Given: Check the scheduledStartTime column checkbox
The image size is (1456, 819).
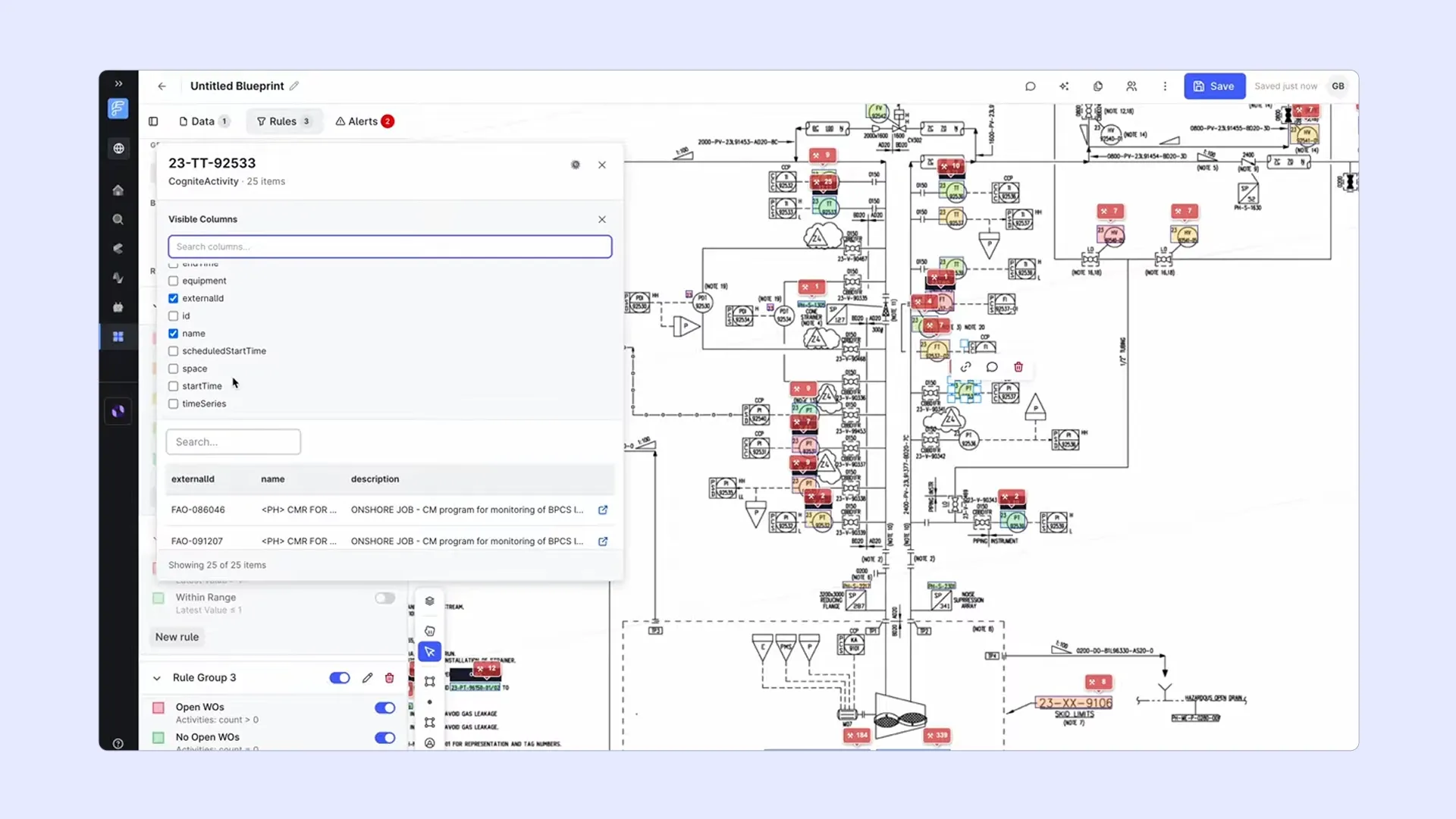Looking at the screenshot, I should pos(173,351).
